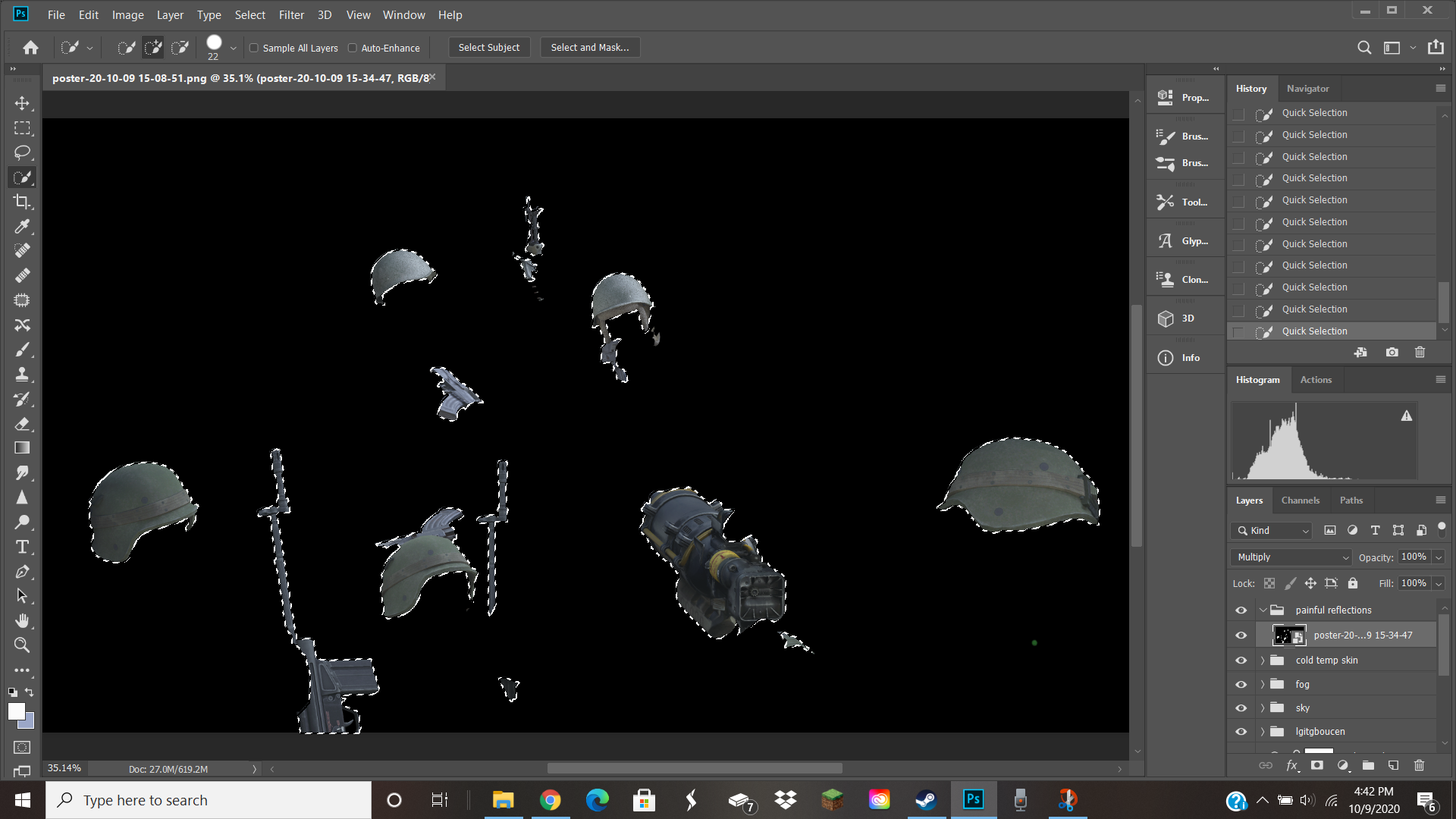Enable Sample All Layers checkbox
The height and width of the screenshot is (819, 1456).
coord(254,48)
